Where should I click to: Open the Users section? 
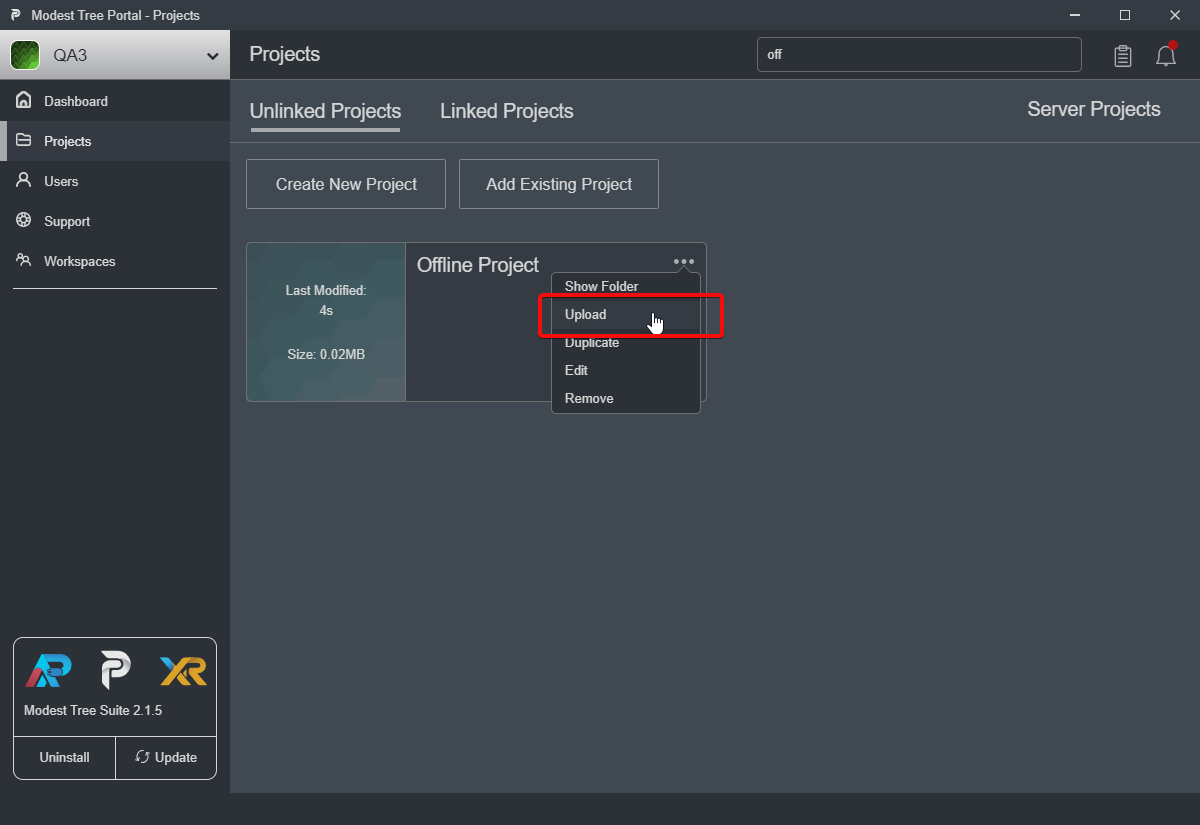(115, 181)
